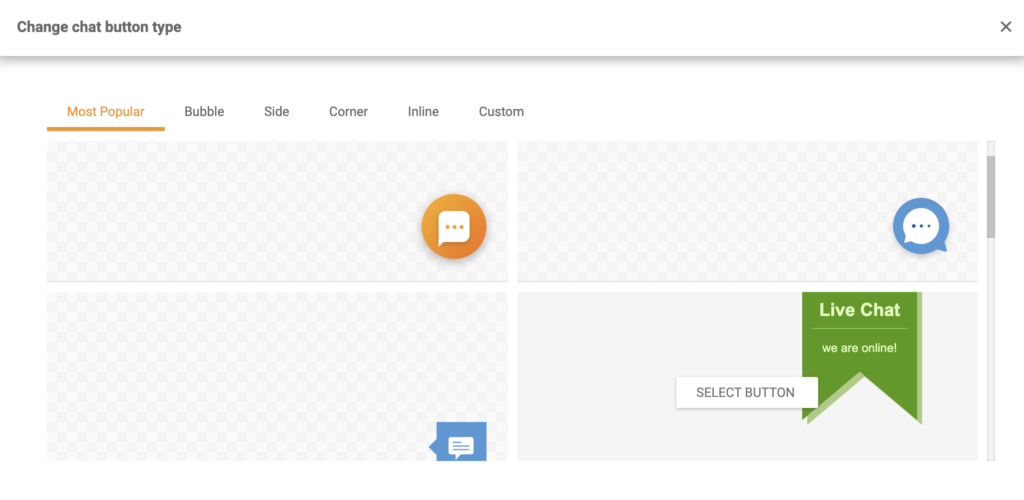1024x500 pixels.
Task: Open the Bubble tab
Action: pyautogui.click(x=204, y=112)
